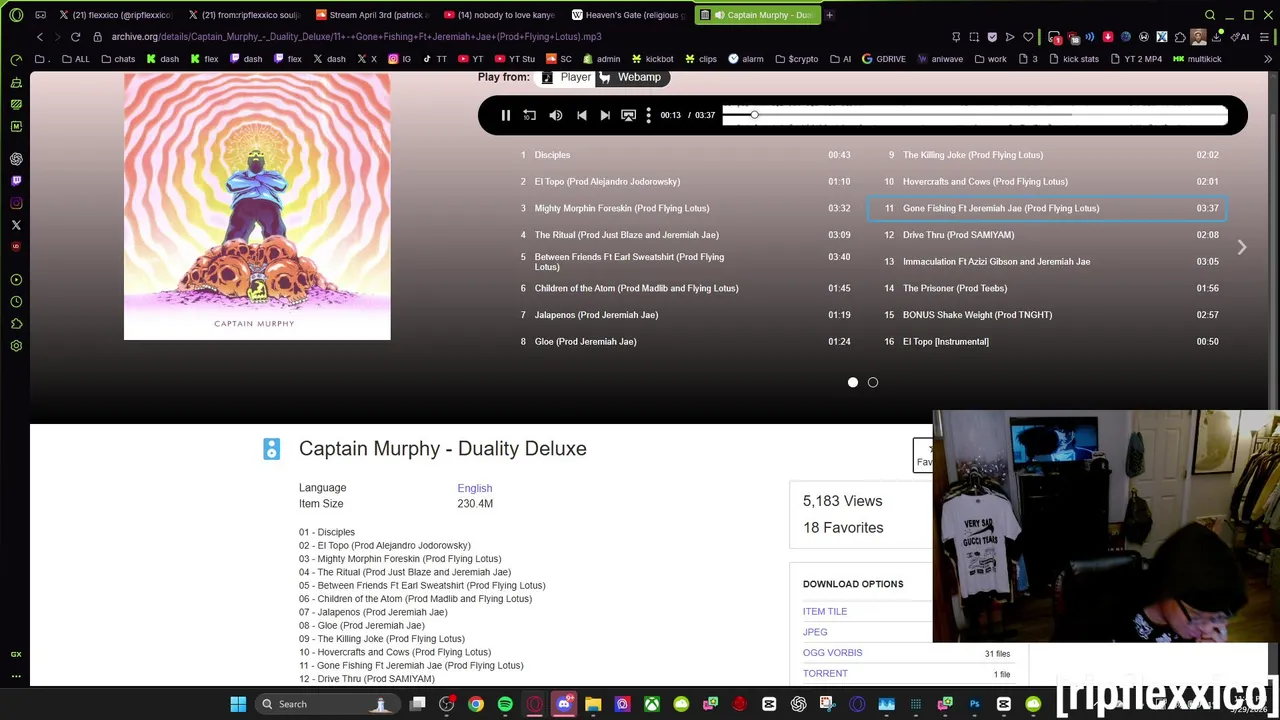
Task: Expand the kick stats bookmark folder
Action: coord(1073,59)
